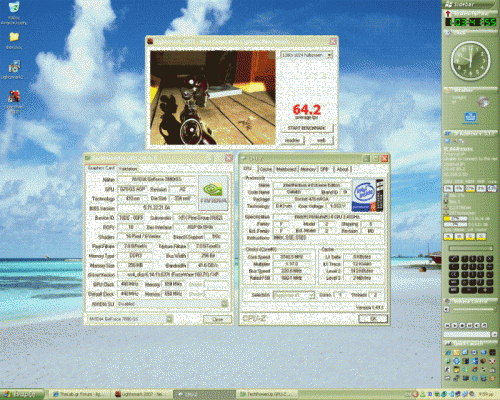
Task: Click the sidebar search text field
Action: (467, 334)
